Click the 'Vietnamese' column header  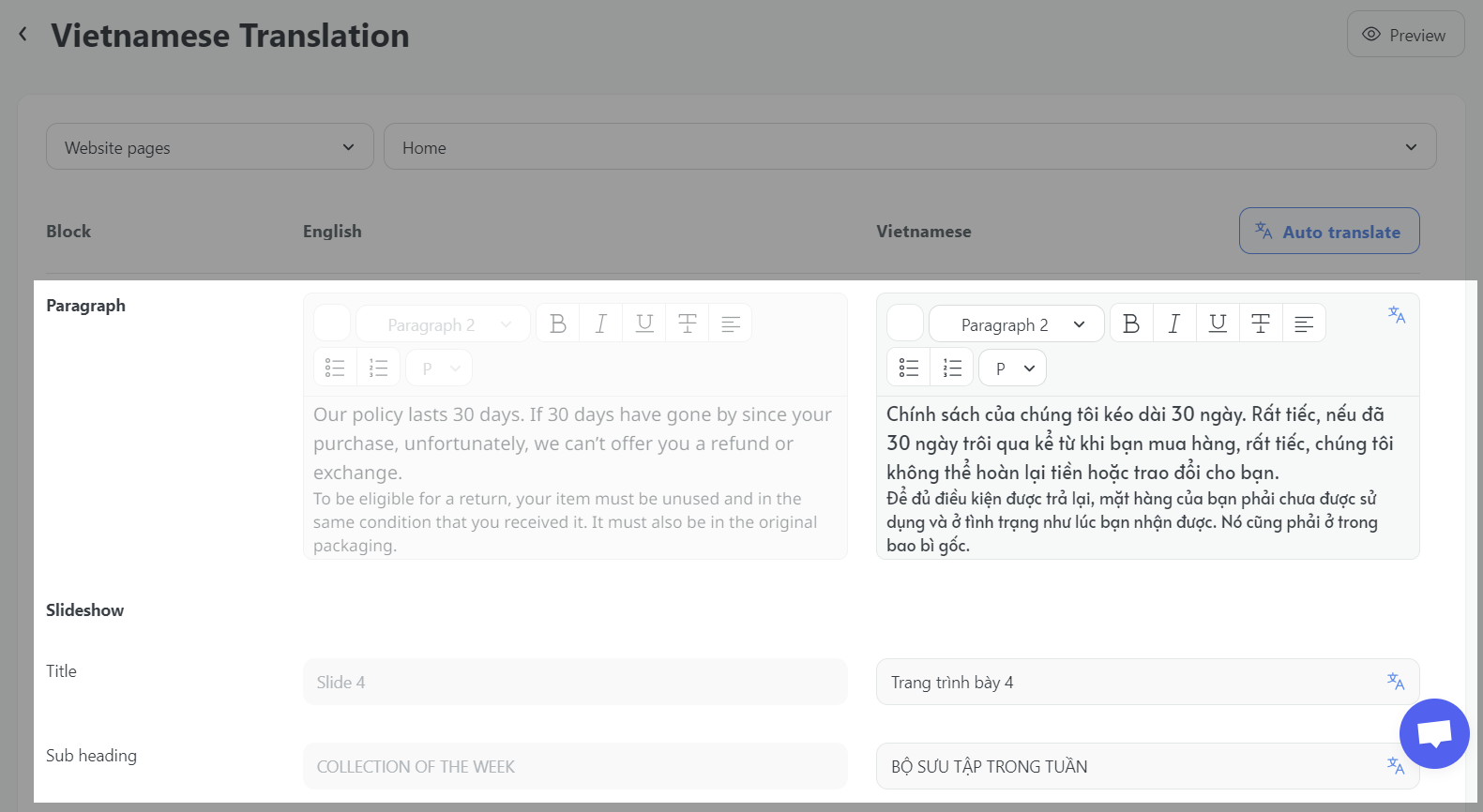tap(924, 232)
